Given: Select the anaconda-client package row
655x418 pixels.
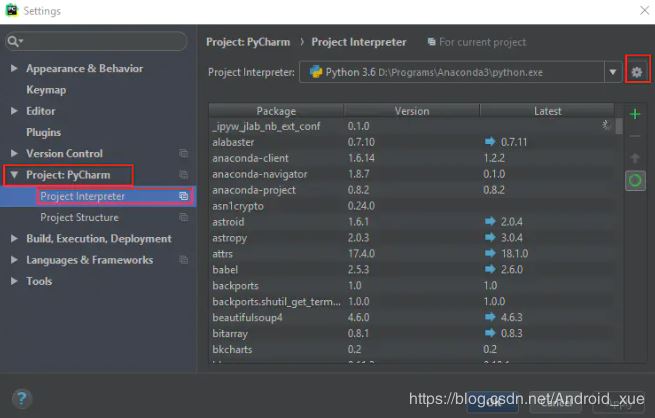Looking at the screenshot, I should pos(412,157).
